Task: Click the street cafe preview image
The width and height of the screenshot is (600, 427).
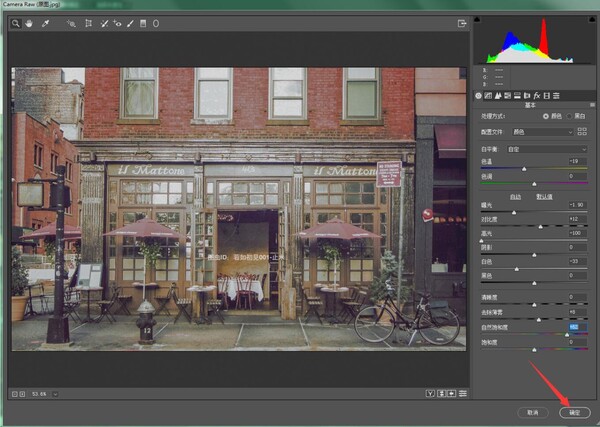Action: 239,209
